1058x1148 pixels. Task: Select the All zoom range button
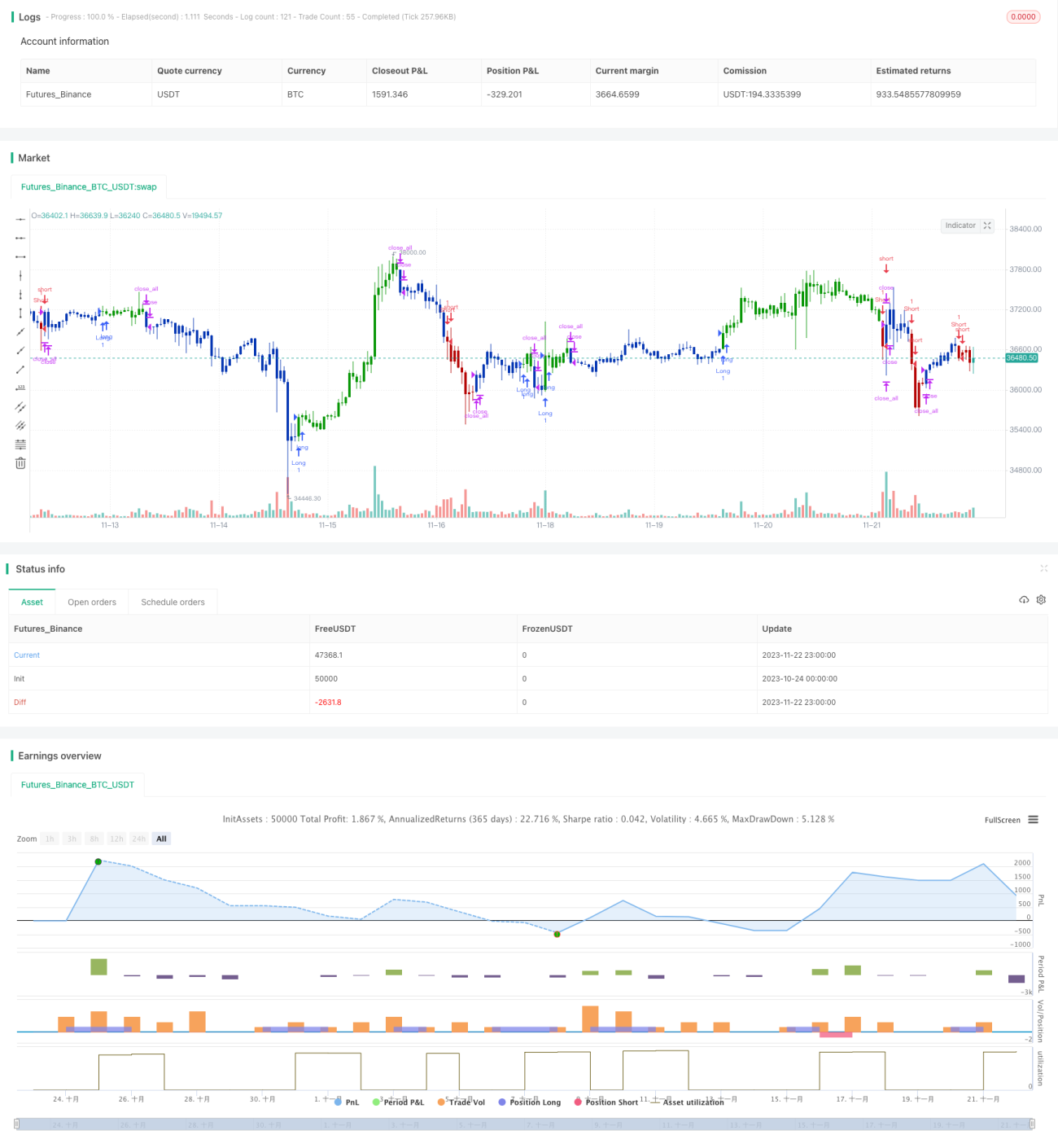(161, 839)
